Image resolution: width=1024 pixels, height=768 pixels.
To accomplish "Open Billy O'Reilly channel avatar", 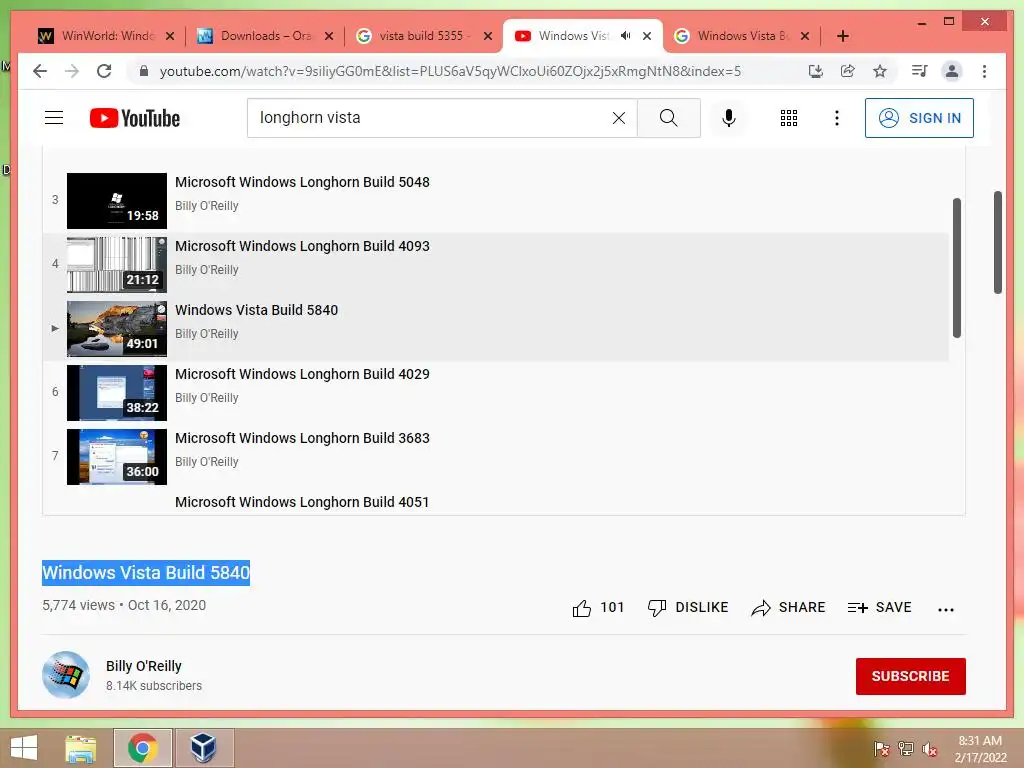I will click(66, 675).
